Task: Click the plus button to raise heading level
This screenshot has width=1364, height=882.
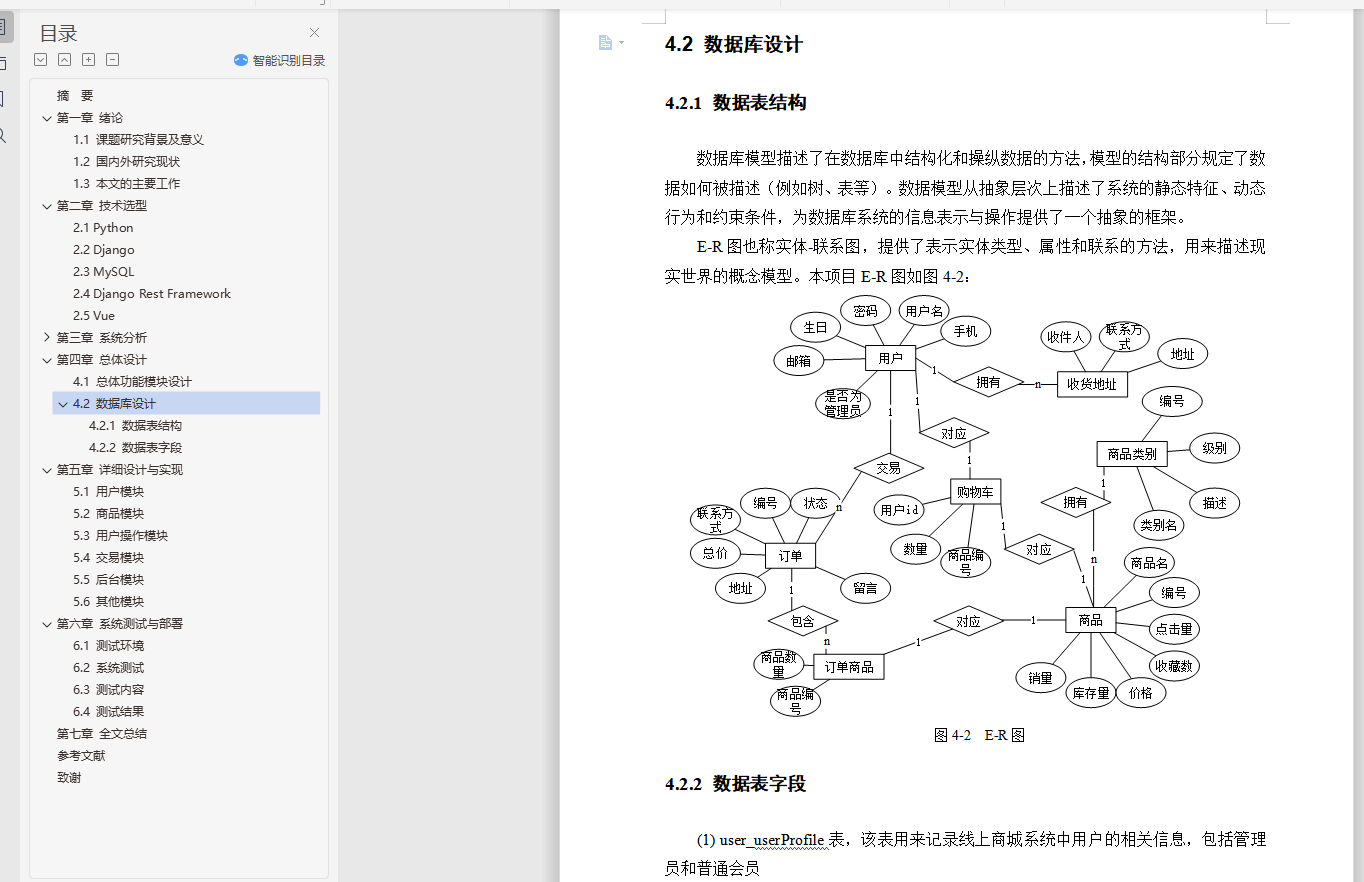Action: tap(89, 60)
